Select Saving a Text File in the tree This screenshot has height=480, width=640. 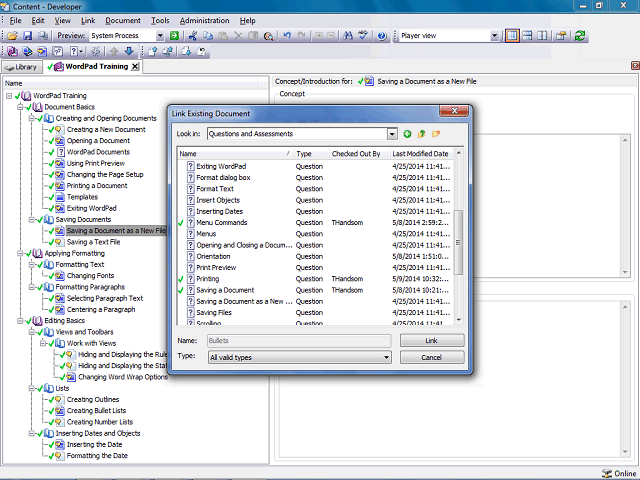tap(93, 242)
